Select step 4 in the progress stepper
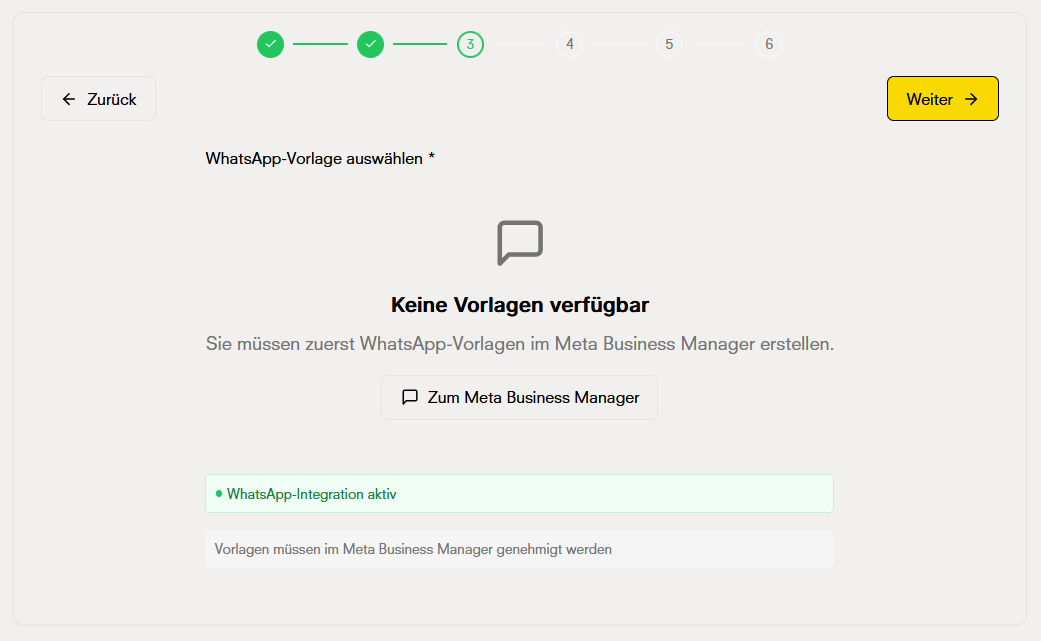The height and width of the screenshot is (641, 1041). click(569, 44)
